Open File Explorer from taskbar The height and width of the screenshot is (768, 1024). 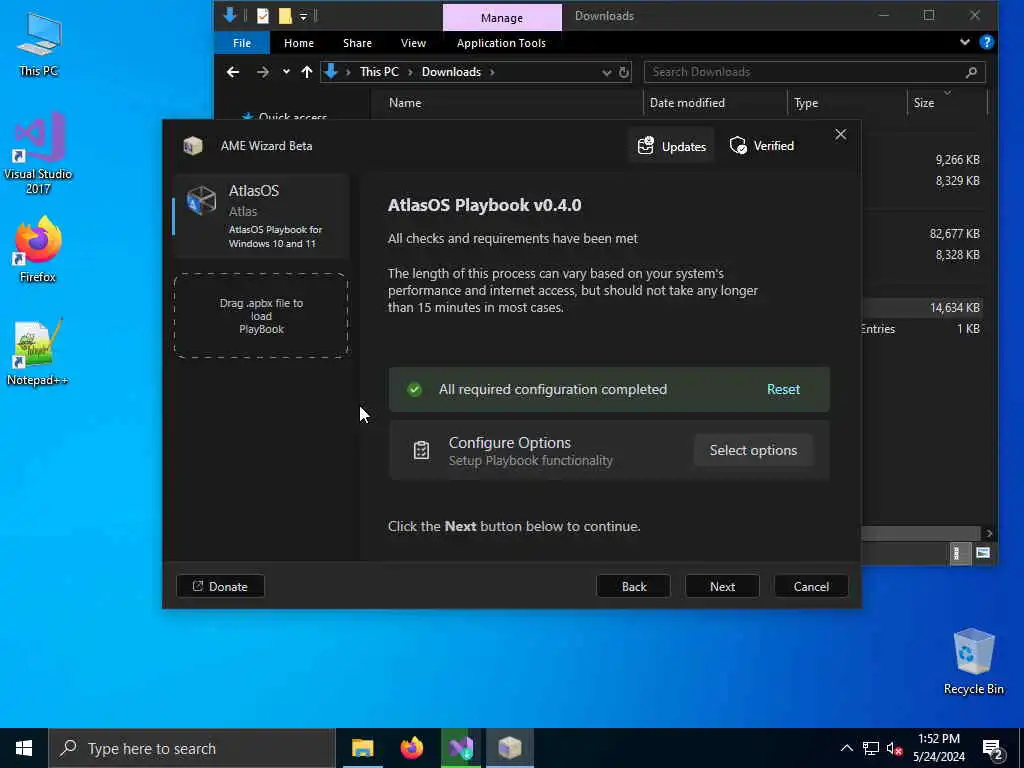click(362, 748)
